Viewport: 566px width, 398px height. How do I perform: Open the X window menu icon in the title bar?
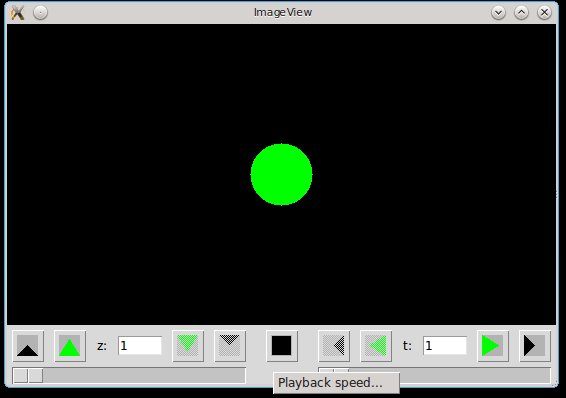tap(17, 13)
